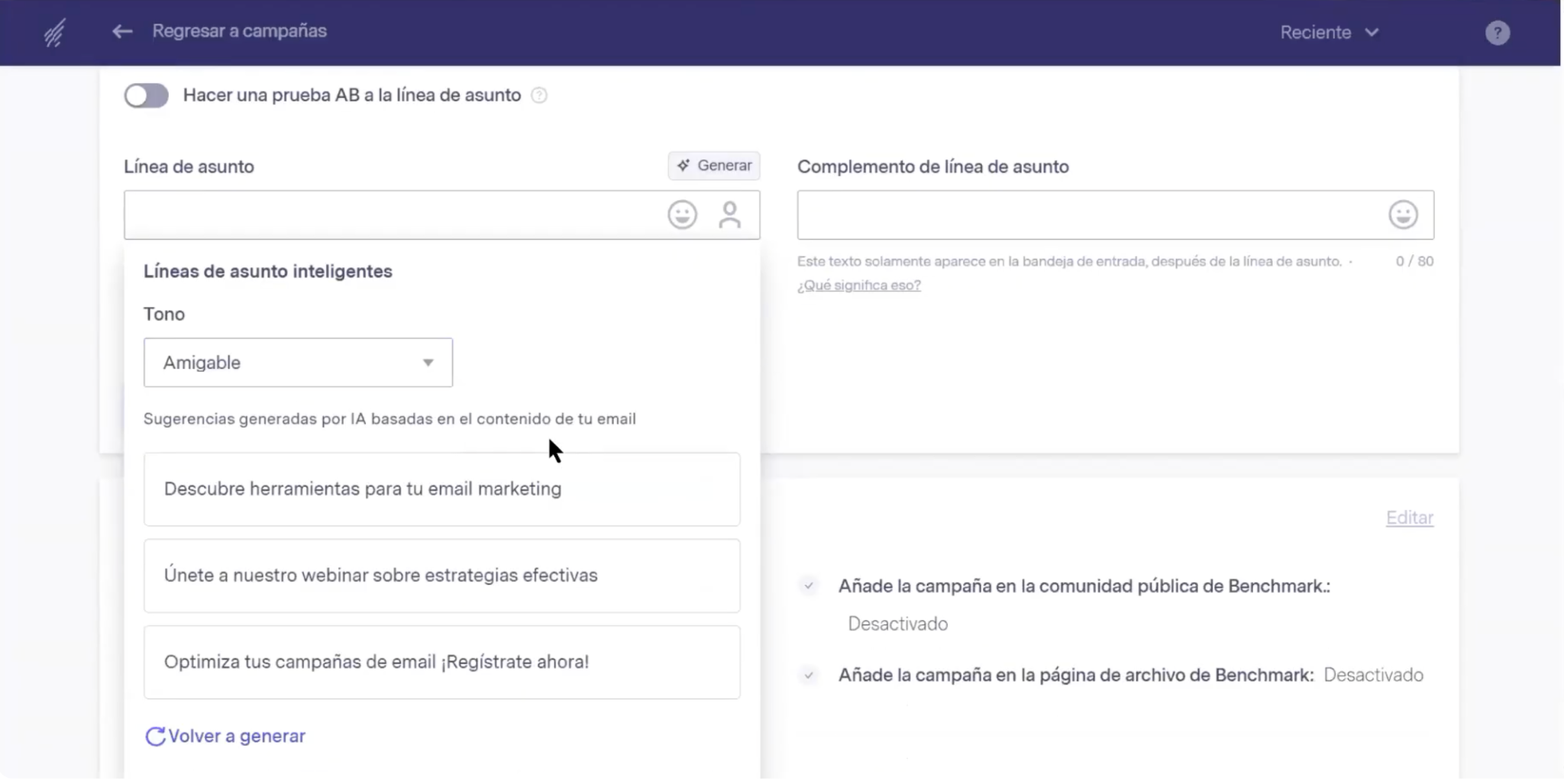Image resolution: width=1564 pixels, height=784 pixels.
Task: Open emoji picker in complemento field
Action: point(1403,215)
